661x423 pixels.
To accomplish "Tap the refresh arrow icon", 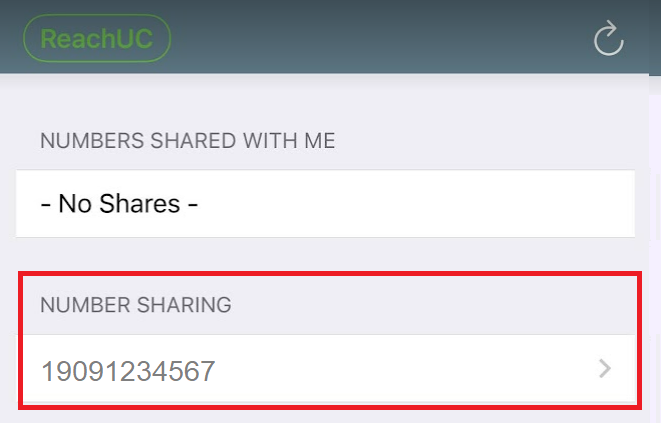I will [609, 38].
